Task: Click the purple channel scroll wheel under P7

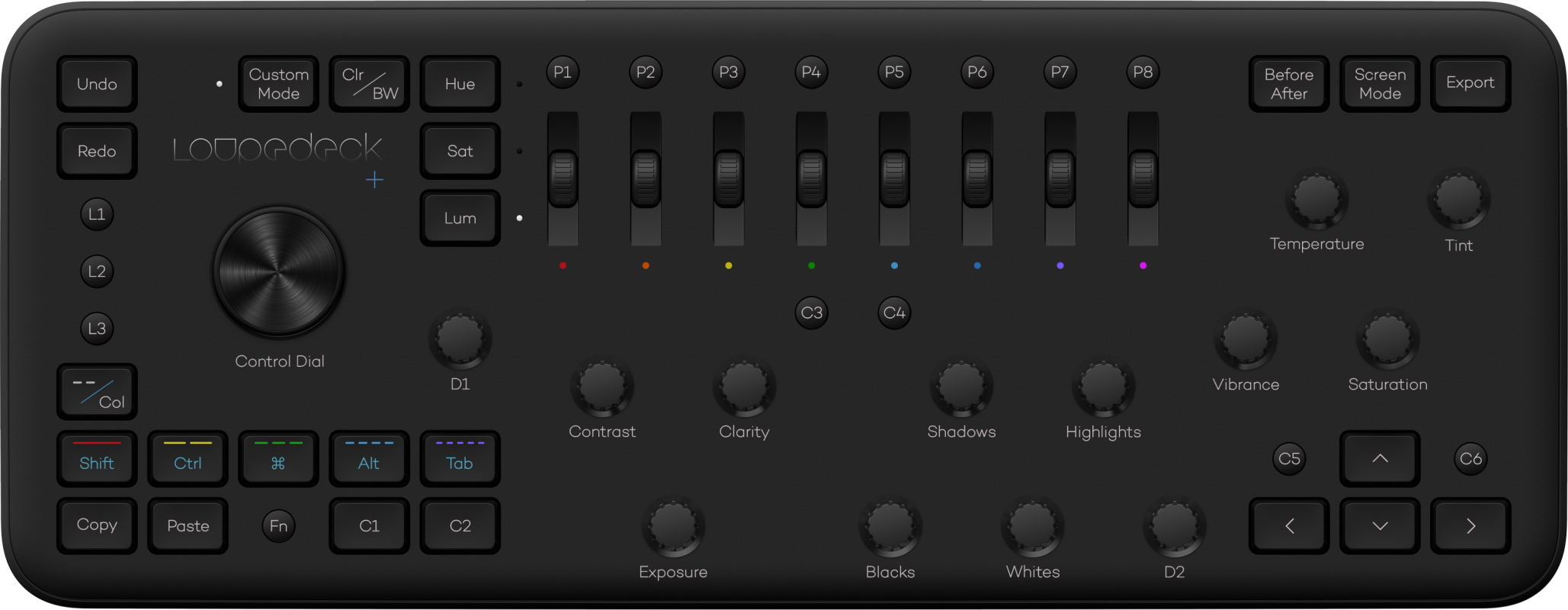Action: tap(1060, 178)
